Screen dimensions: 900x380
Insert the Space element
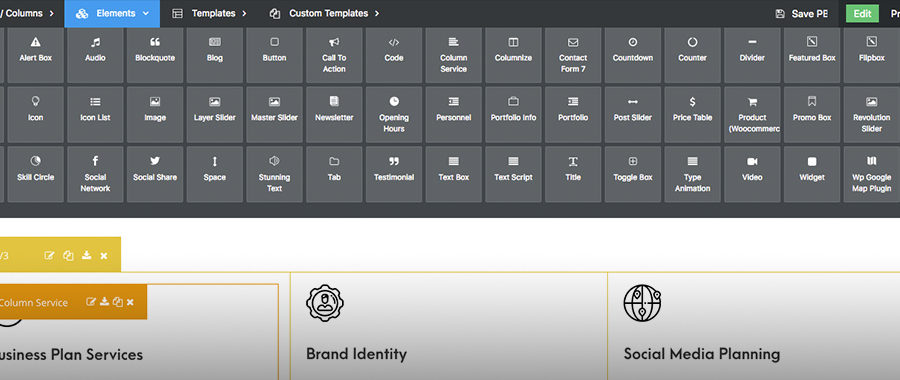[x=215, y=175]
